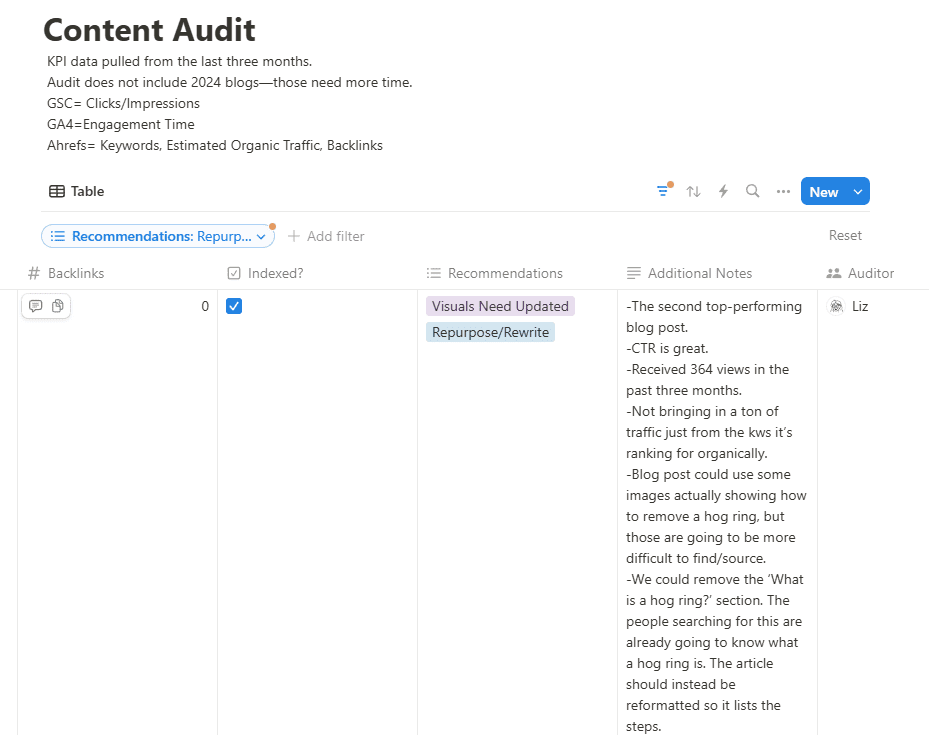The height and width of the screenshot is (735, 929).
Task: Click the checkbox icon in the Indexed? header
Action: 234,272
